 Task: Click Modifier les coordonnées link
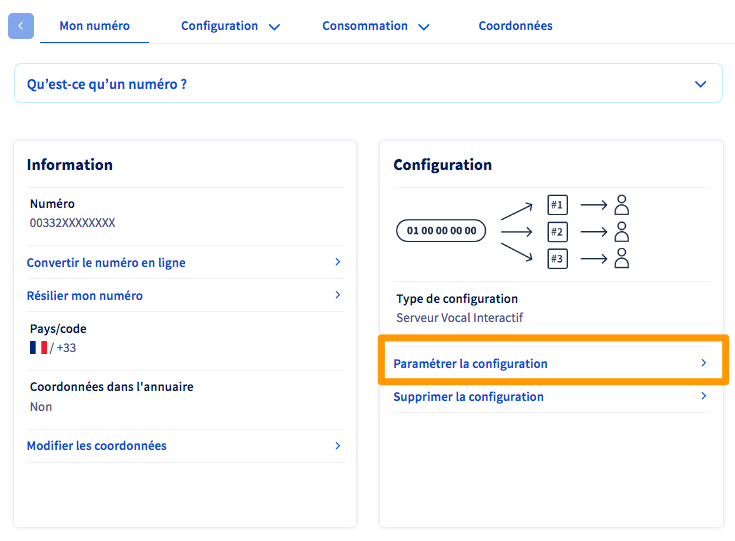(97, 446)
